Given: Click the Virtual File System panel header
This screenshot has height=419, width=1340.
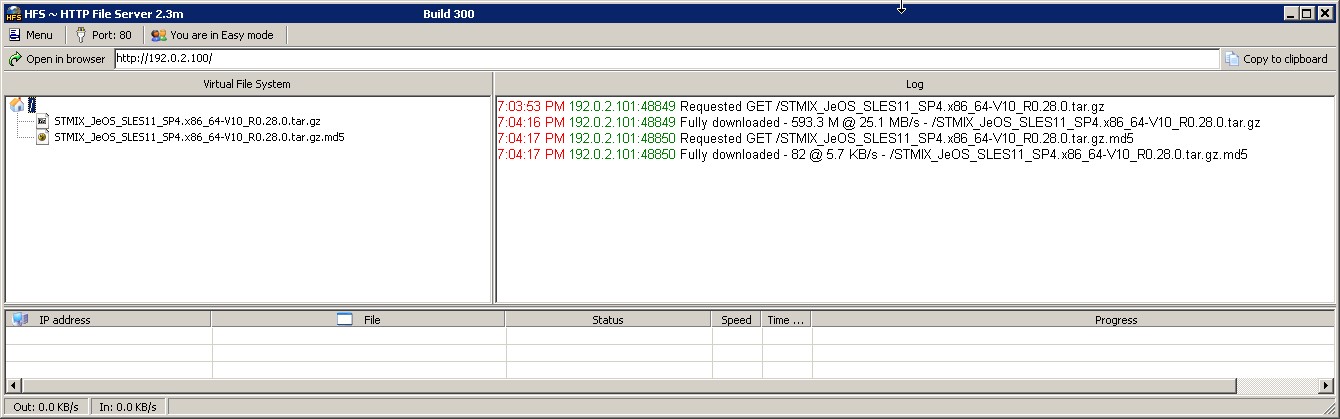Looking at the screenshot, I should click(247, 84).
